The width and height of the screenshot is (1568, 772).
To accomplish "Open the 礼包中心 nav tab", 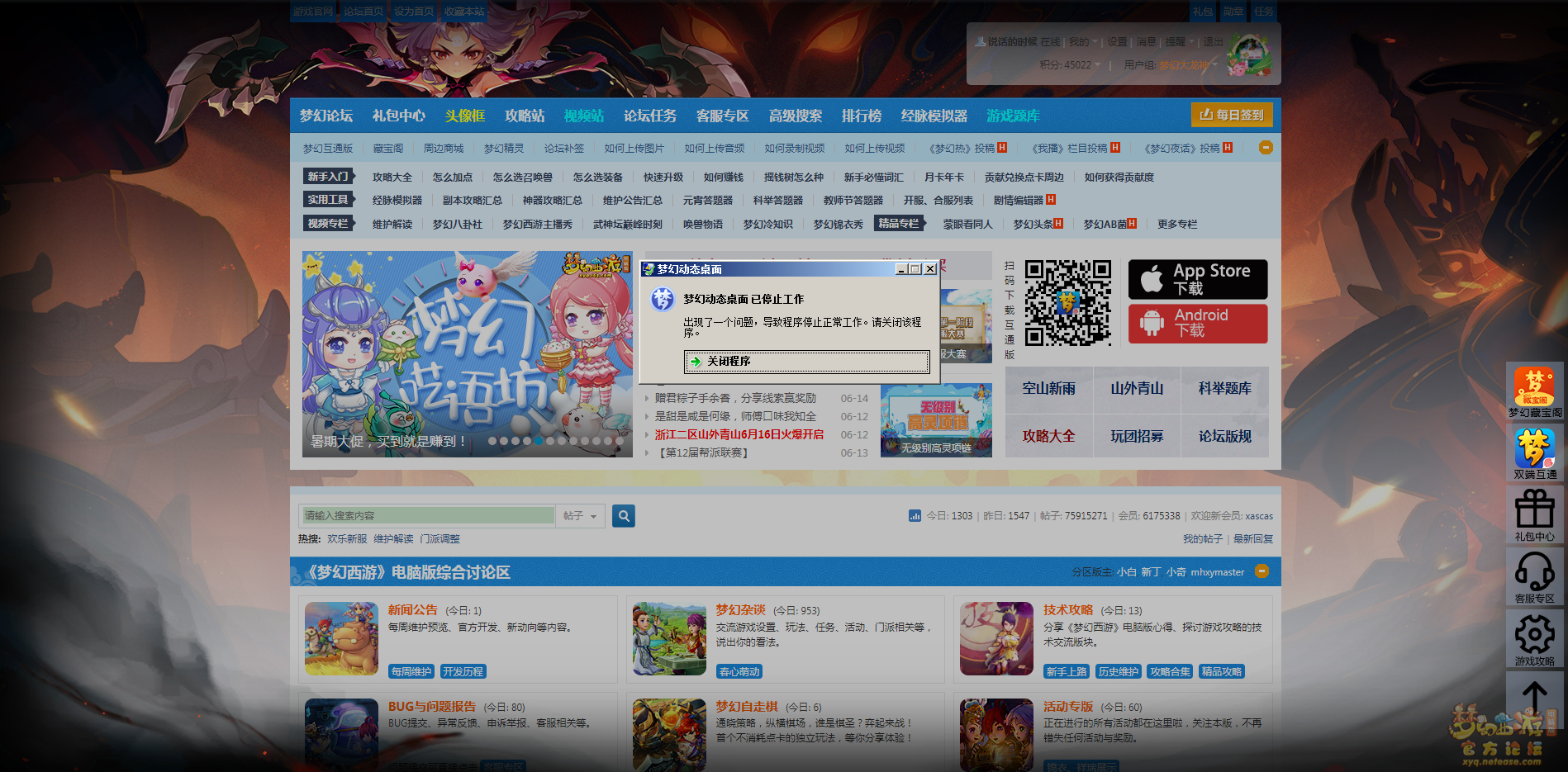I will coord(399,116).
